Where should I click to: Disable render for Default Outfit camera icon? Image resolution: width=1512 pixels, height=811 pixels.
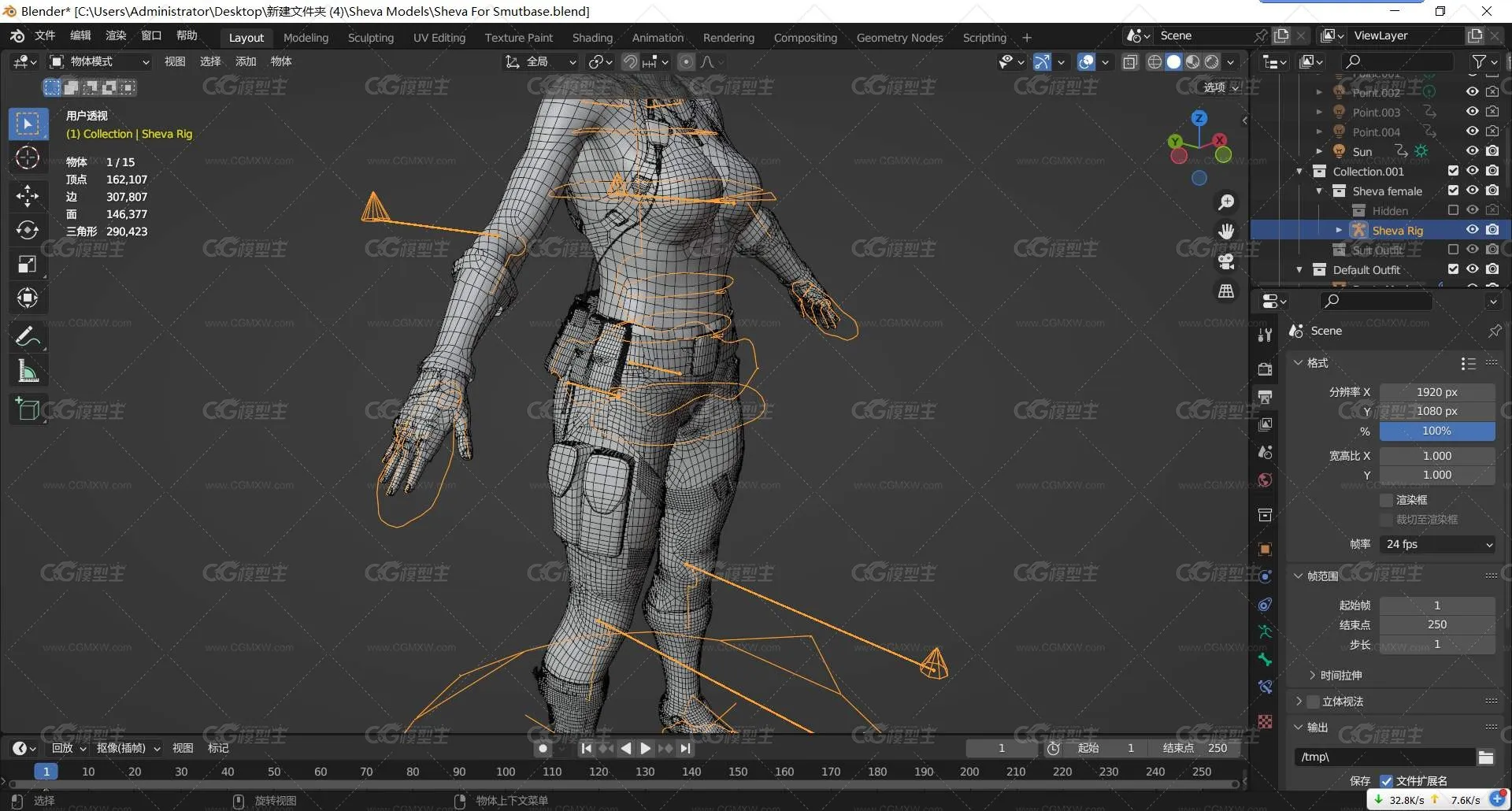1492,269
